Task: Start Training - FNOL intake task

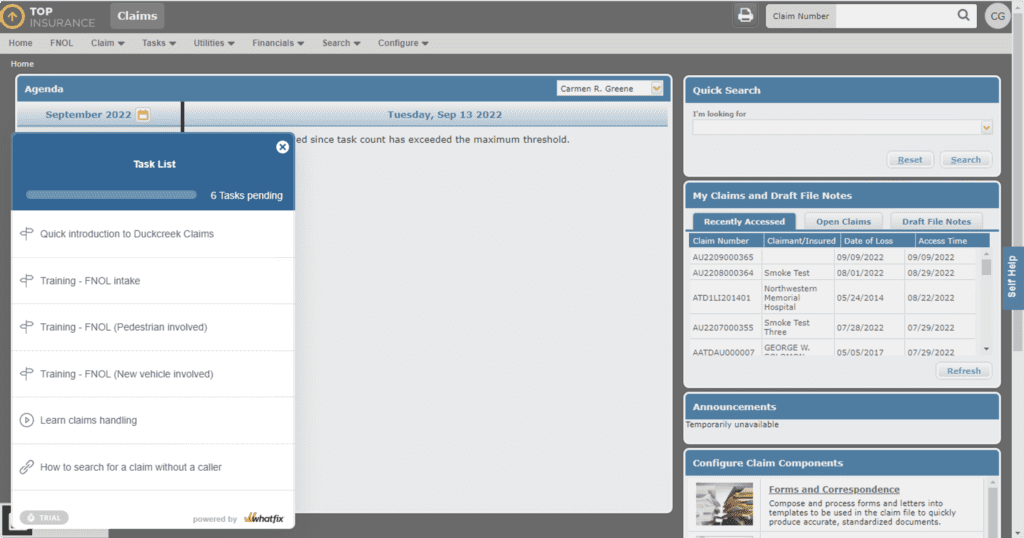Action: 153,281
